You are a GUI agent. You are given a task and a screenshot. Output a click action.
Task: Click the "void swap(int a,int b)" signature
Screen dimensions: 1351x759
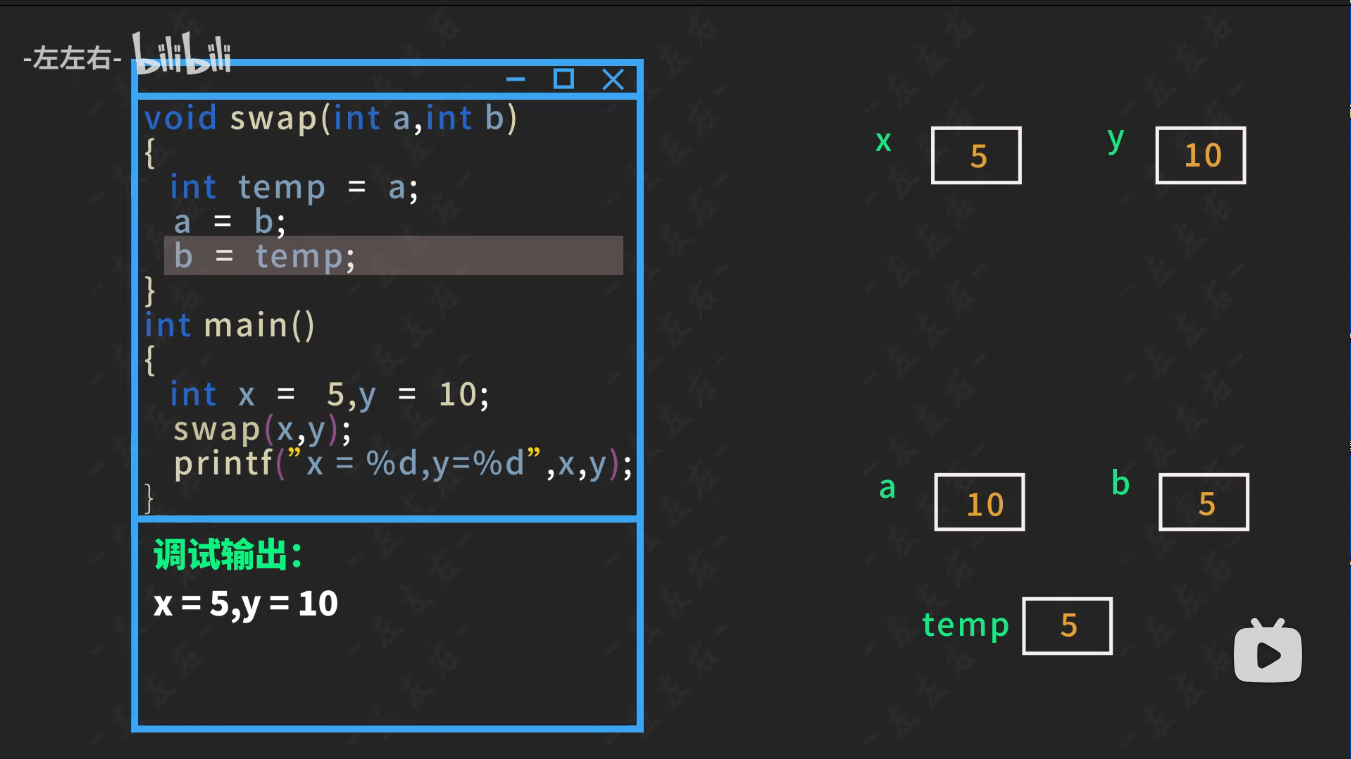pos(330,118)
